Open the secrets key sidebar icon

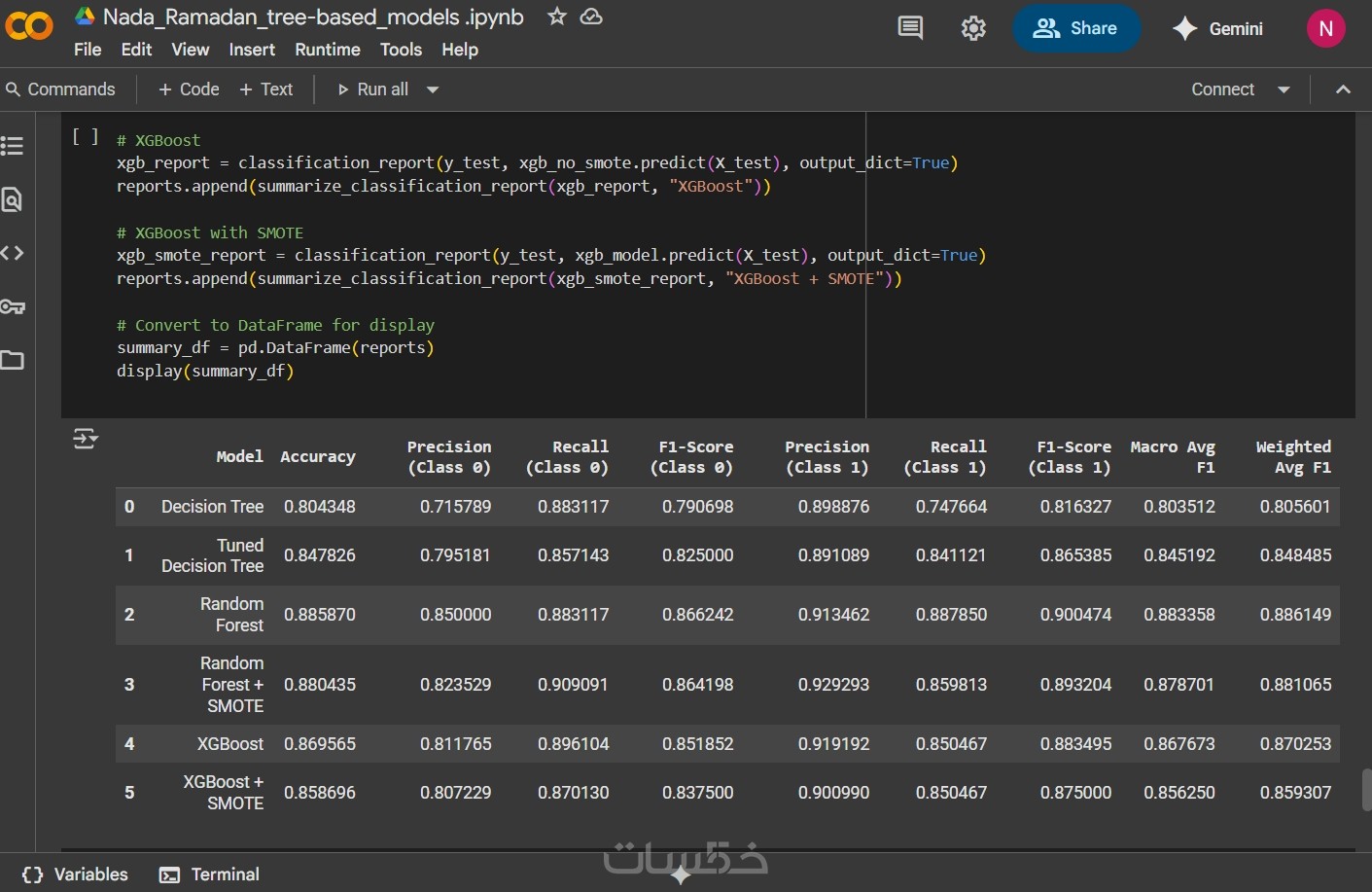[x=13, y=306]
